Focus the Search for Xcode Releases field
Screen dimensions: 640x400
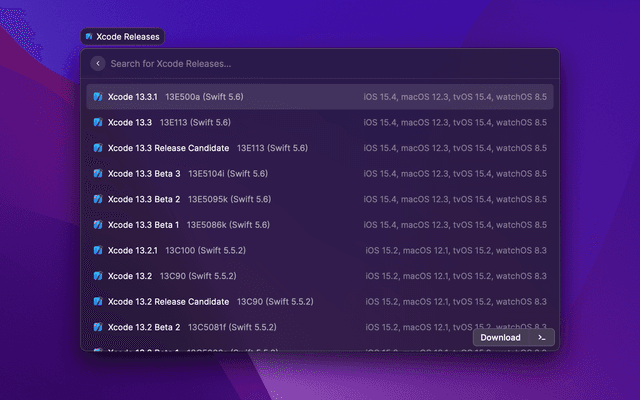[300, 64]
